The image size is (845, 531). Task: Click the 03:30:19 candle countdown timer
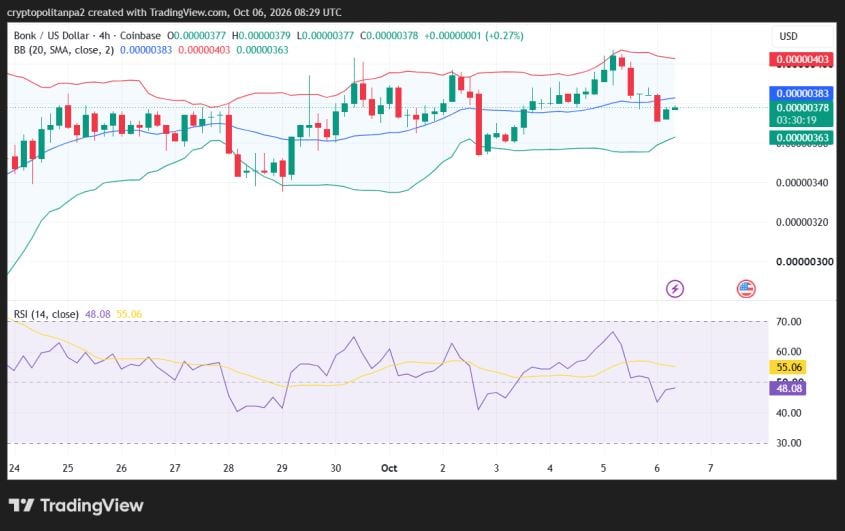[x=796, y=120]
